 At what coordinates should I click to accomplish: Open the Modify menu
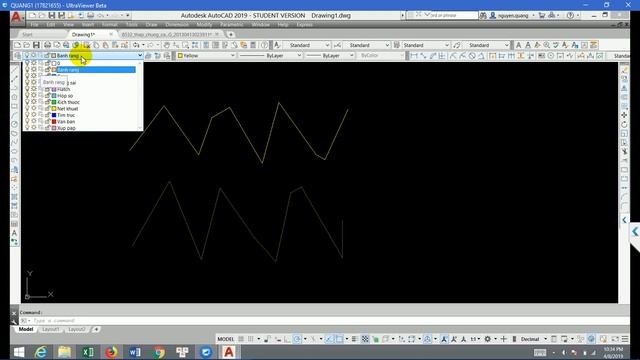click(x=204, y=25)
